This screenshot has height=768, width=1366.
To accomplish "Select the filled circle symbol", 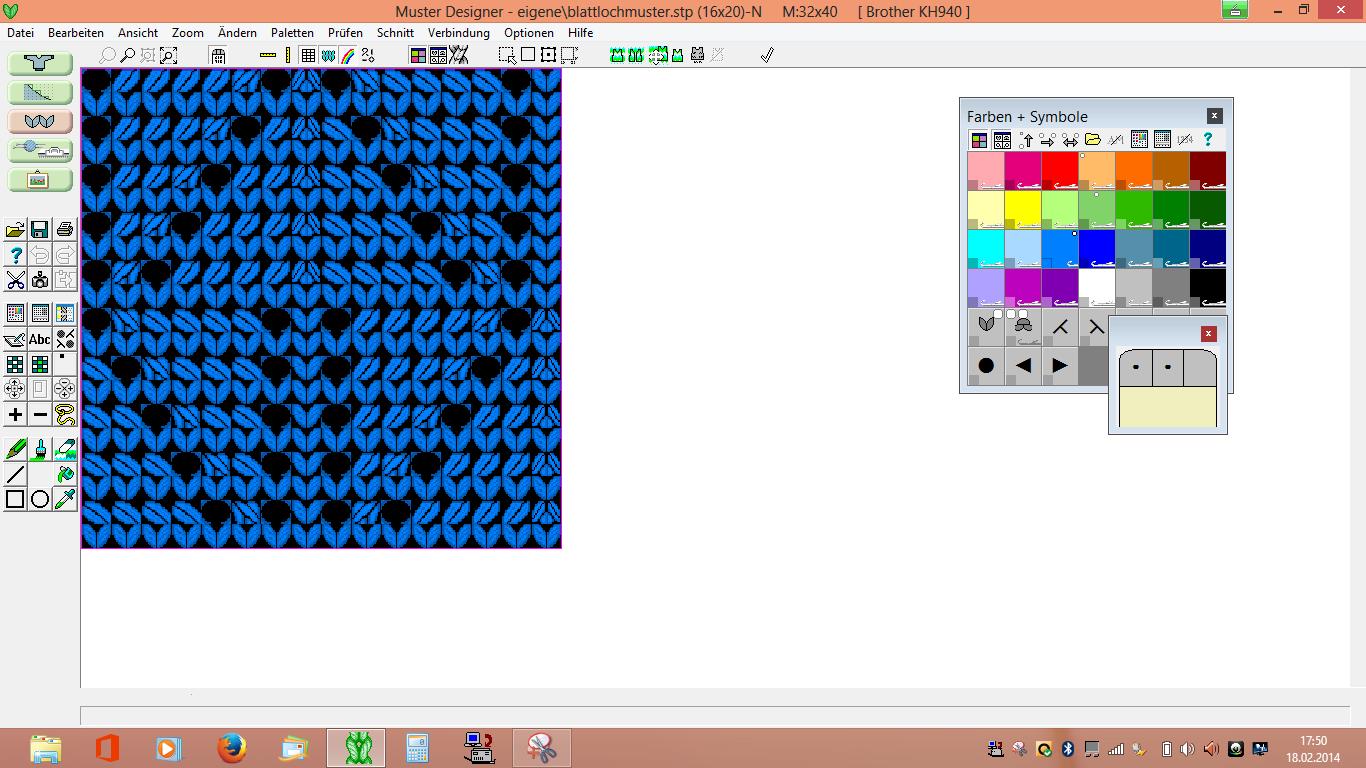I will click(986, 365).
